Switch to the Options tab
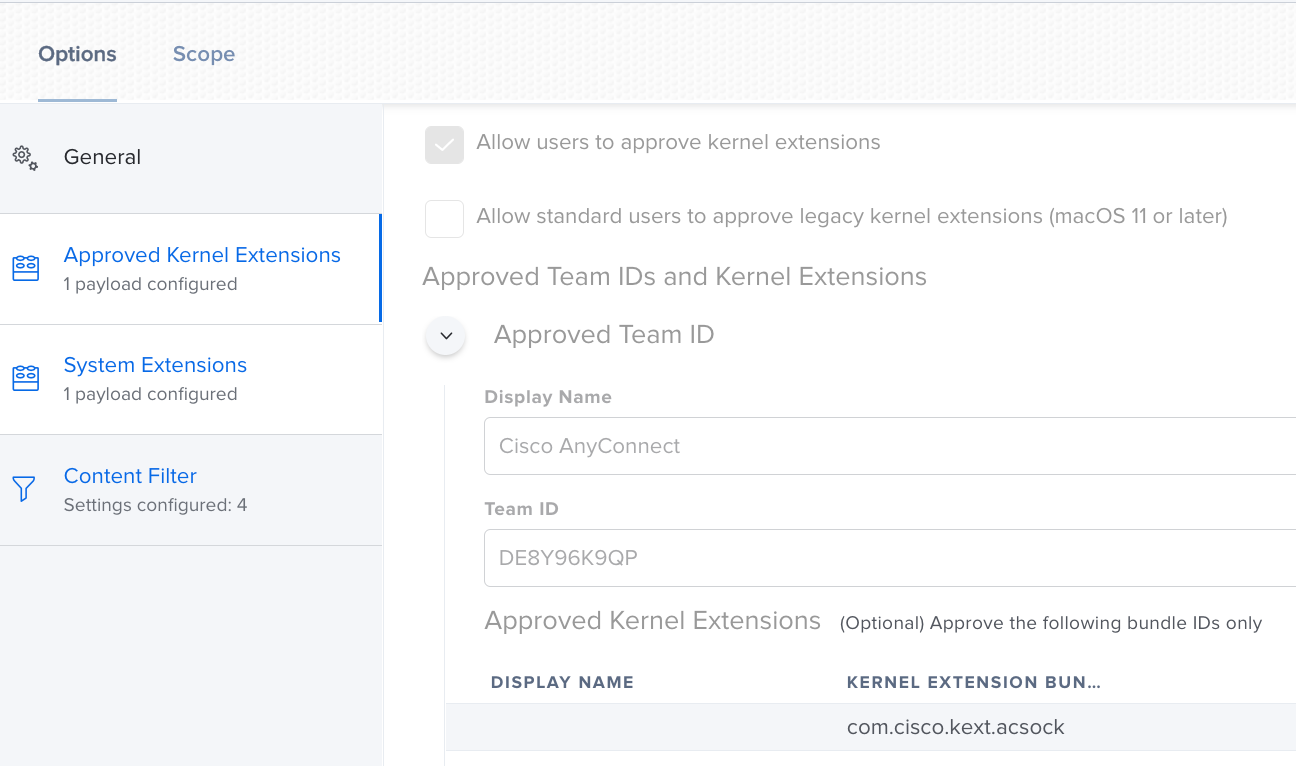Viewport: 1296px width, 766px height. (77, 54)
